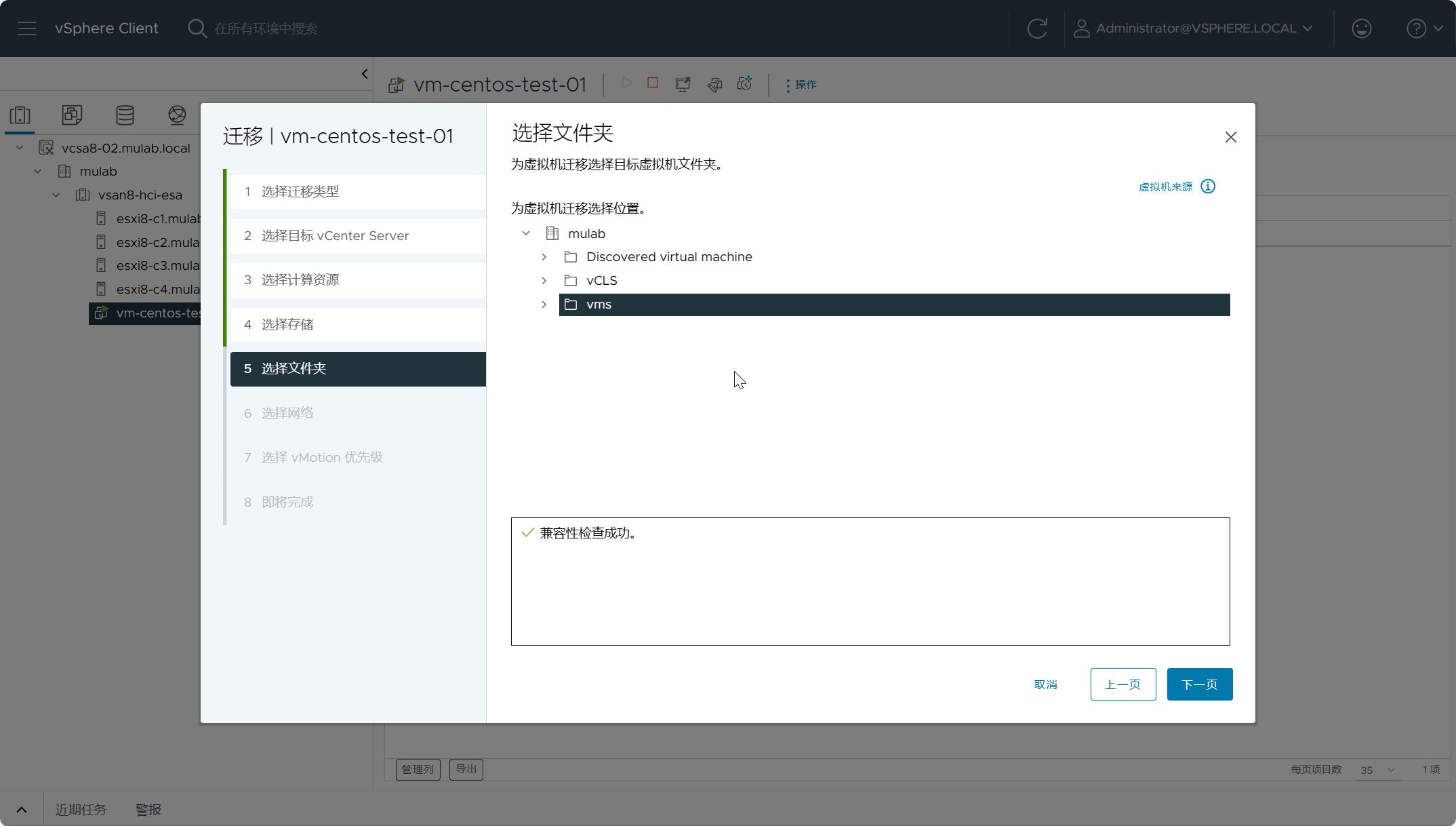
Task: Click the power off red square icon
Action: pyautogui.click(x=653, y=83)
